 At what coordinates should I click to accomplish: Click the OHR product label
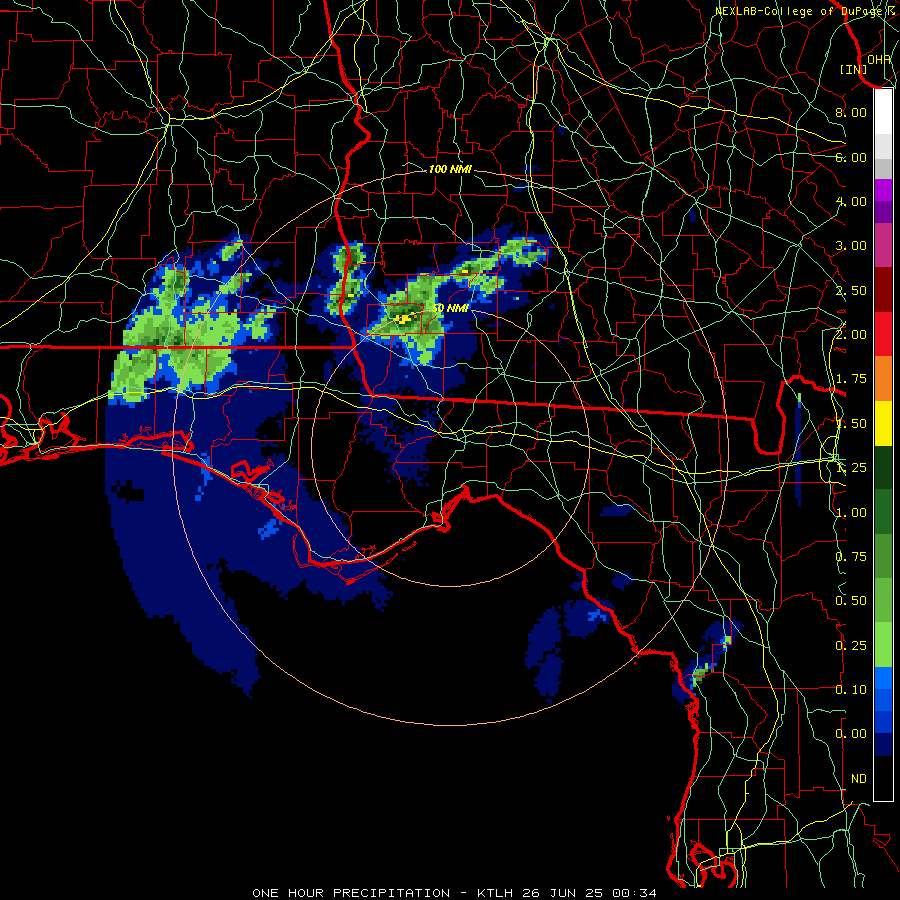tap(879, 59)
